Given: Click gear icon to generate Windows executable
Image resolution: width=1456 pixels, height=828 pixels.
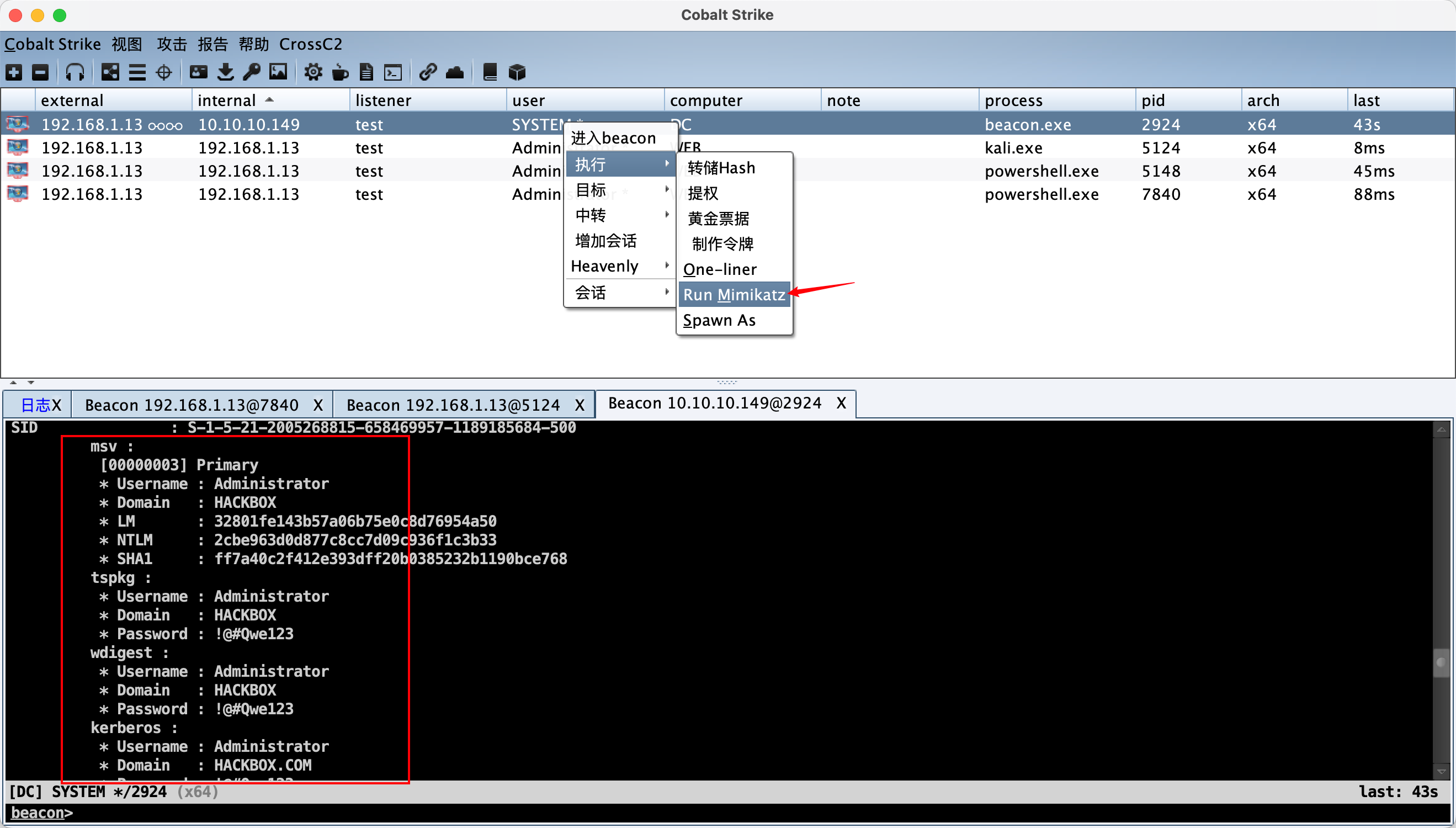Looking at the screenshot, I should (x=313, y=72).
